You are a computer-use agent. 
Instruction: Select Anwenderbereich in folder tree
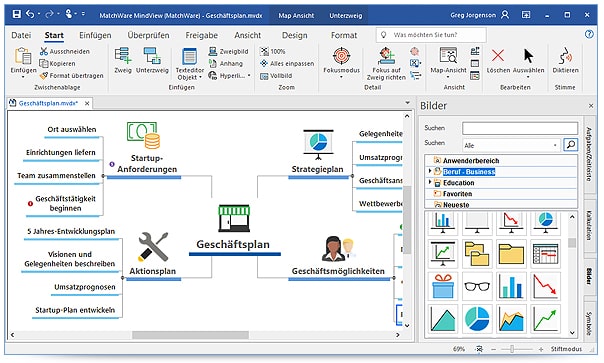471,161
